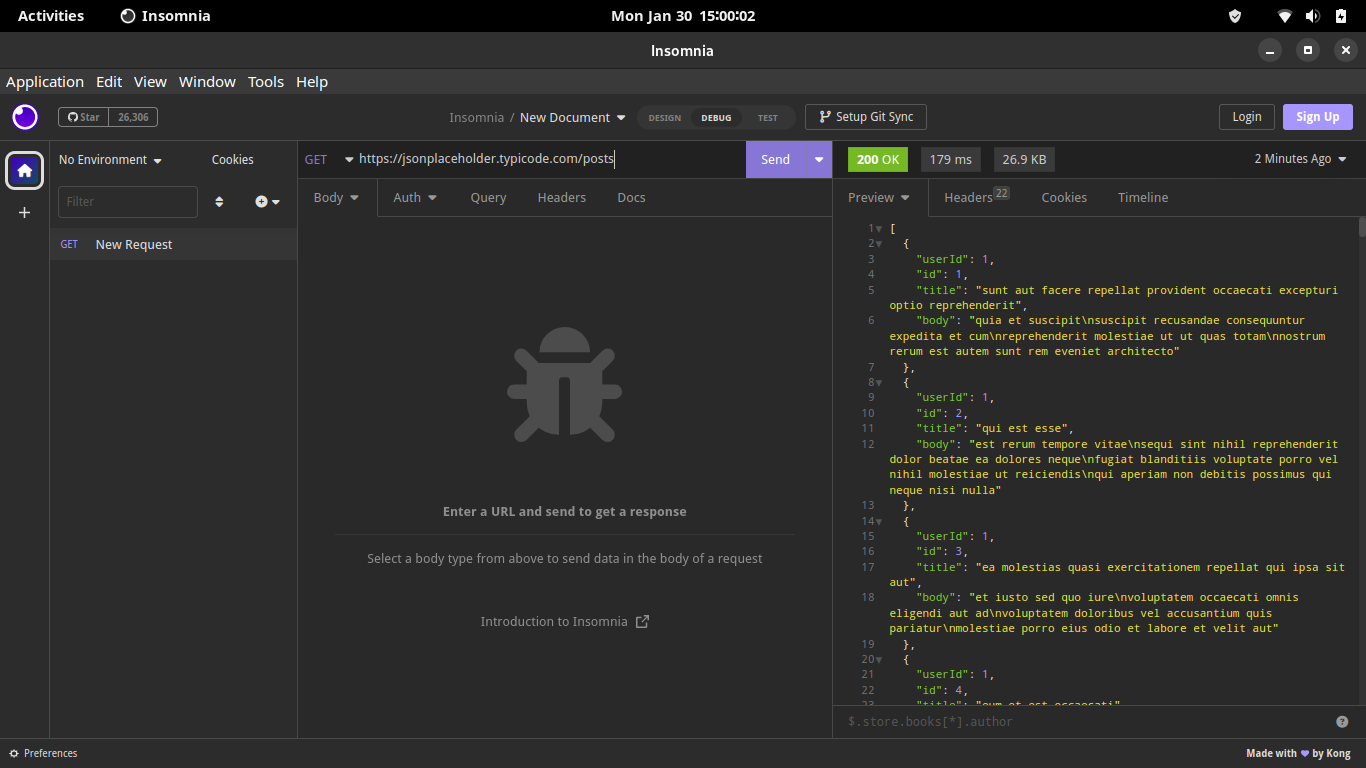Screen dimensions: 1366x768
Task: Click the circled plus icon to add a request
Action: tap(262, 201)
